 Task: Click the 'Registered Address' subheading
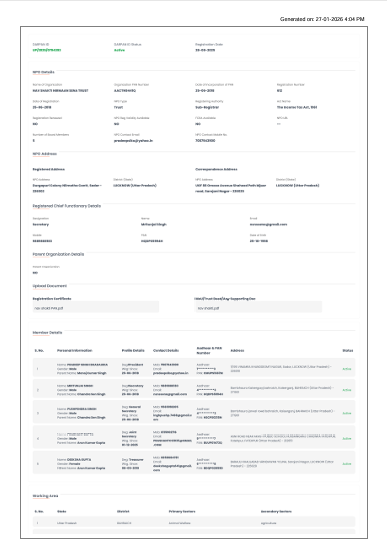click(x=49, y=169)
